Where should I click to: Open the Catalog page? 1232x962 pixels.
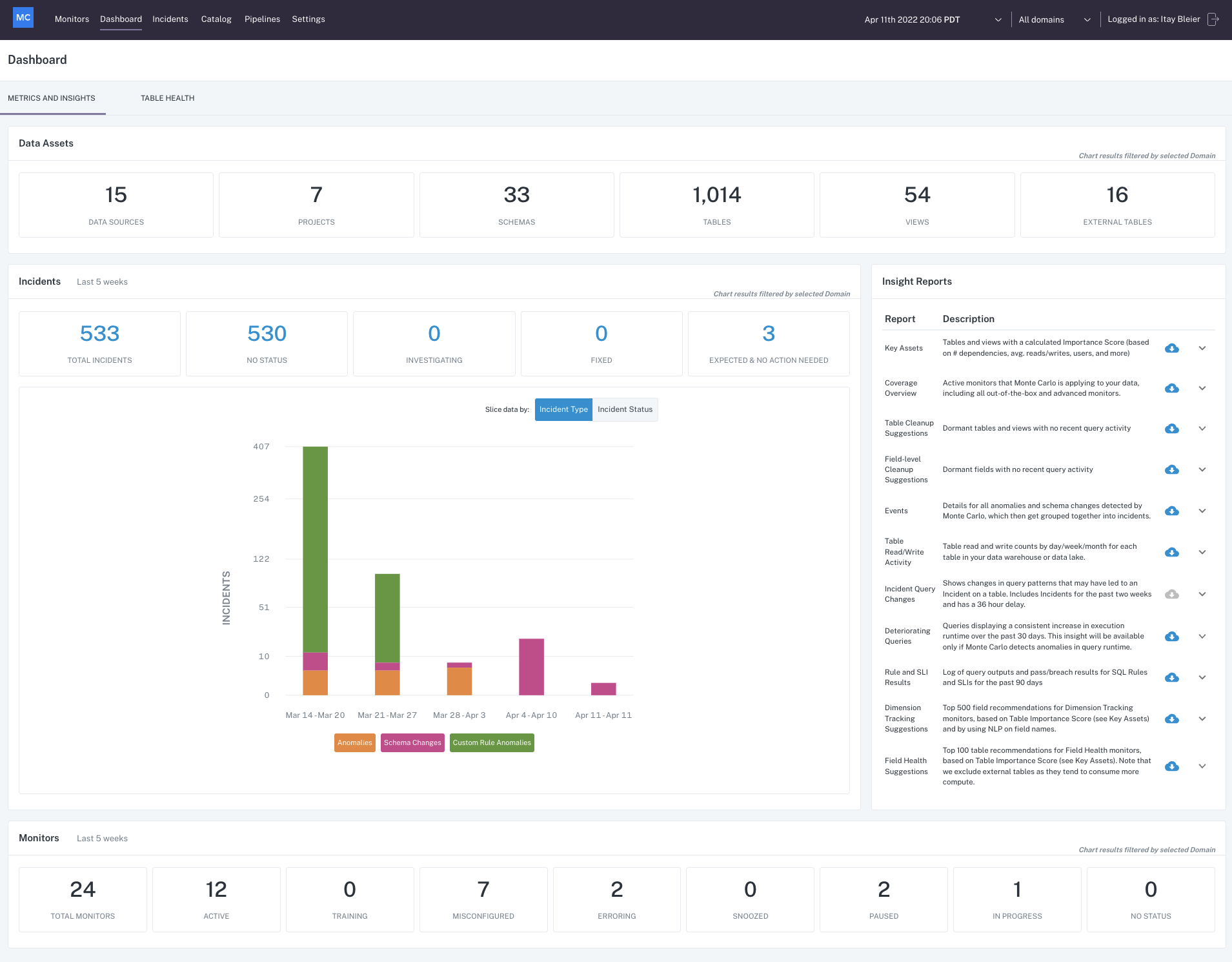tap(216, 19)
